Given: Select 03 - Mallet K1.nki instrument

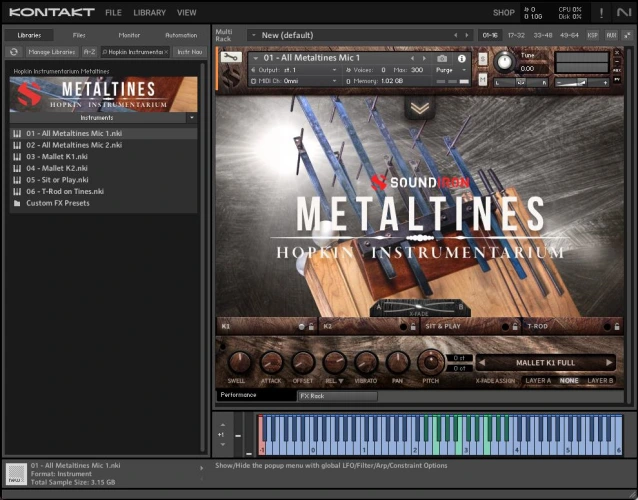Looking at the screenshot, I should [58, 156].
